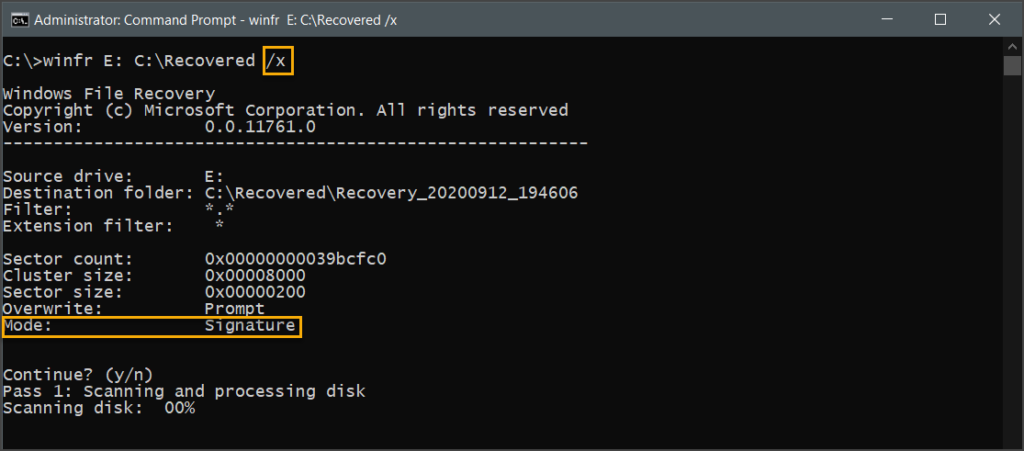Click the vertical scrollbar thumb
The width and height of the screenshot is (1024, 451).
(1012, 66)
